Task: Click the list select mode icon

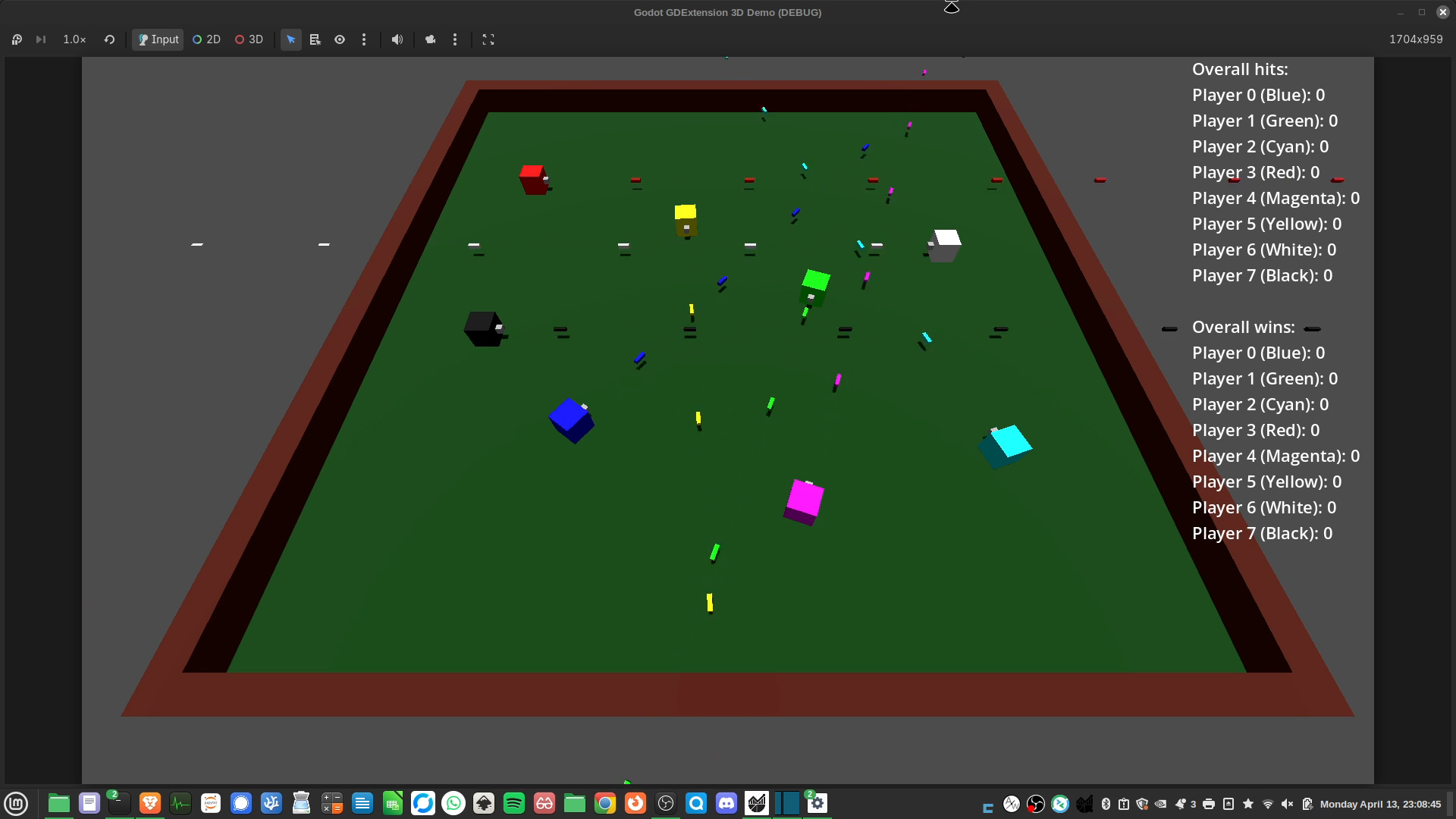Action: pyautogui.click(x=315, y=39)
